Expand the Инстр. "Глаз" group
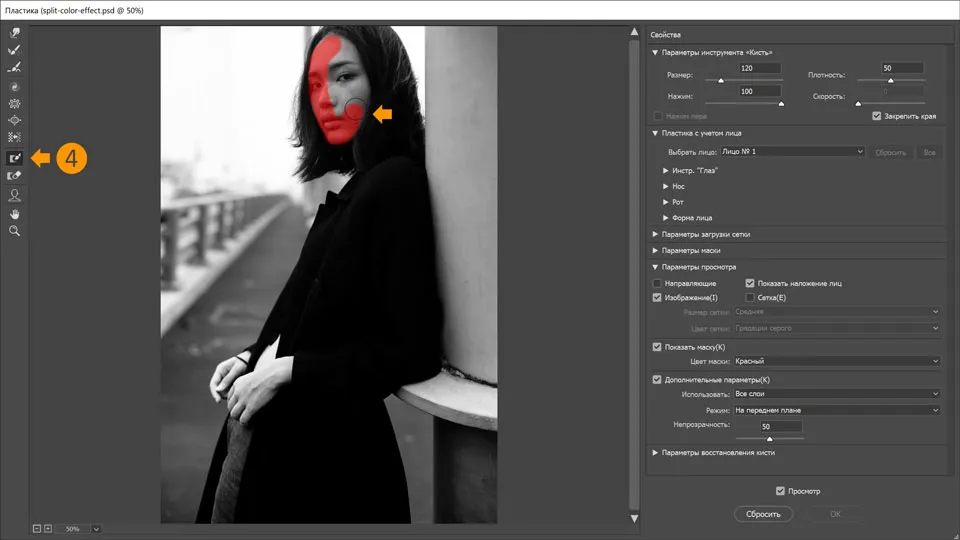Viewport: 960px width, 540px height. (x=666, y=171)
